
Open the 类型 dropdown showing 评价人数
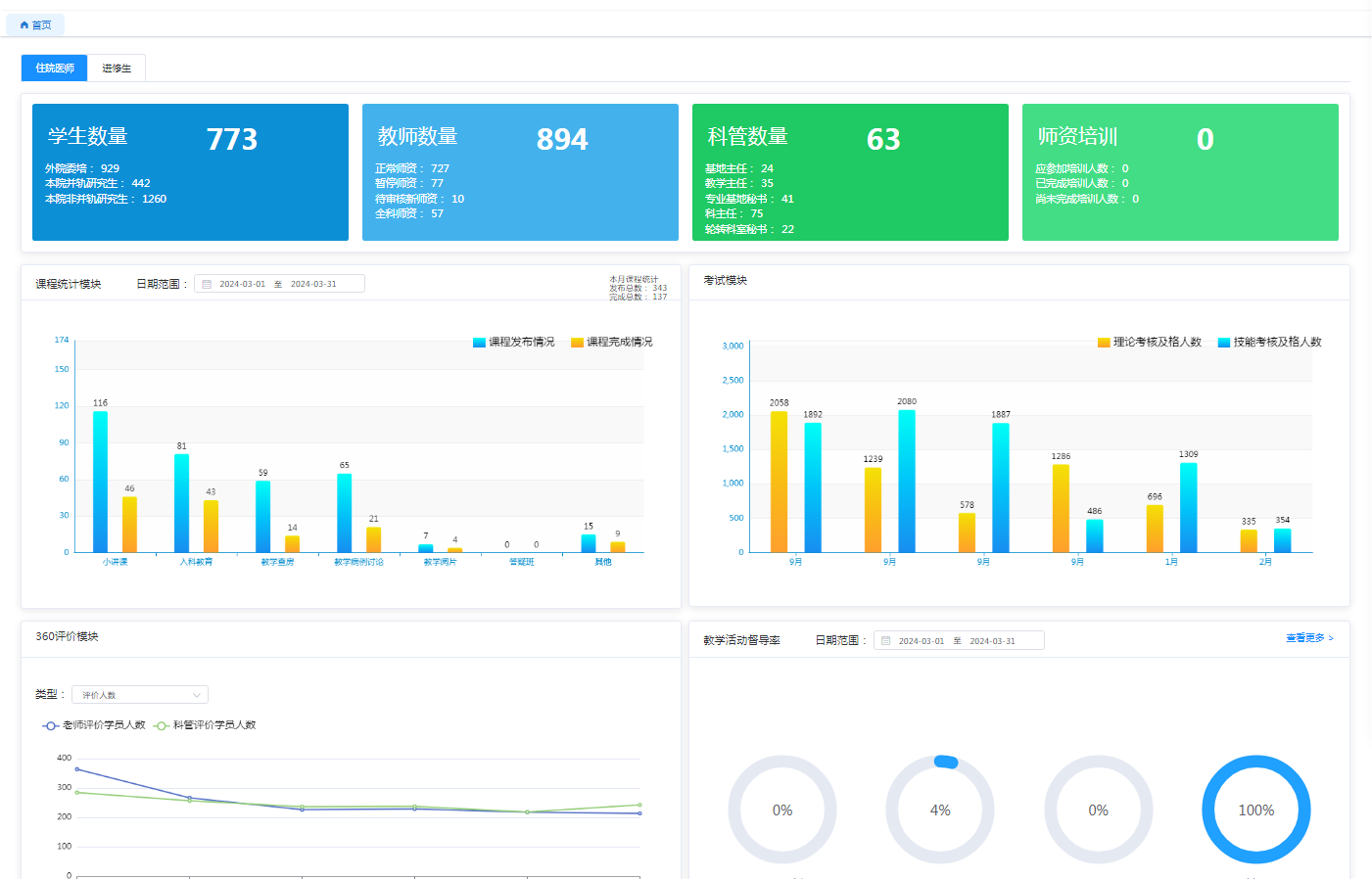(139, 695)
